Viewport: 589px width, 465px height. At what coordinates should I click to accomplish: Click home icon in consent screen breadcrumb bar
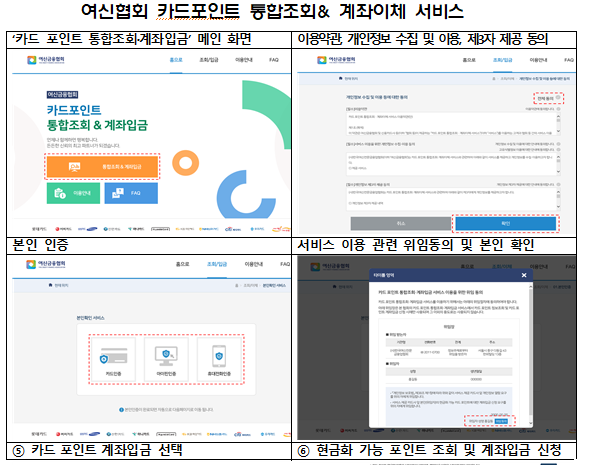coord(341,78)
